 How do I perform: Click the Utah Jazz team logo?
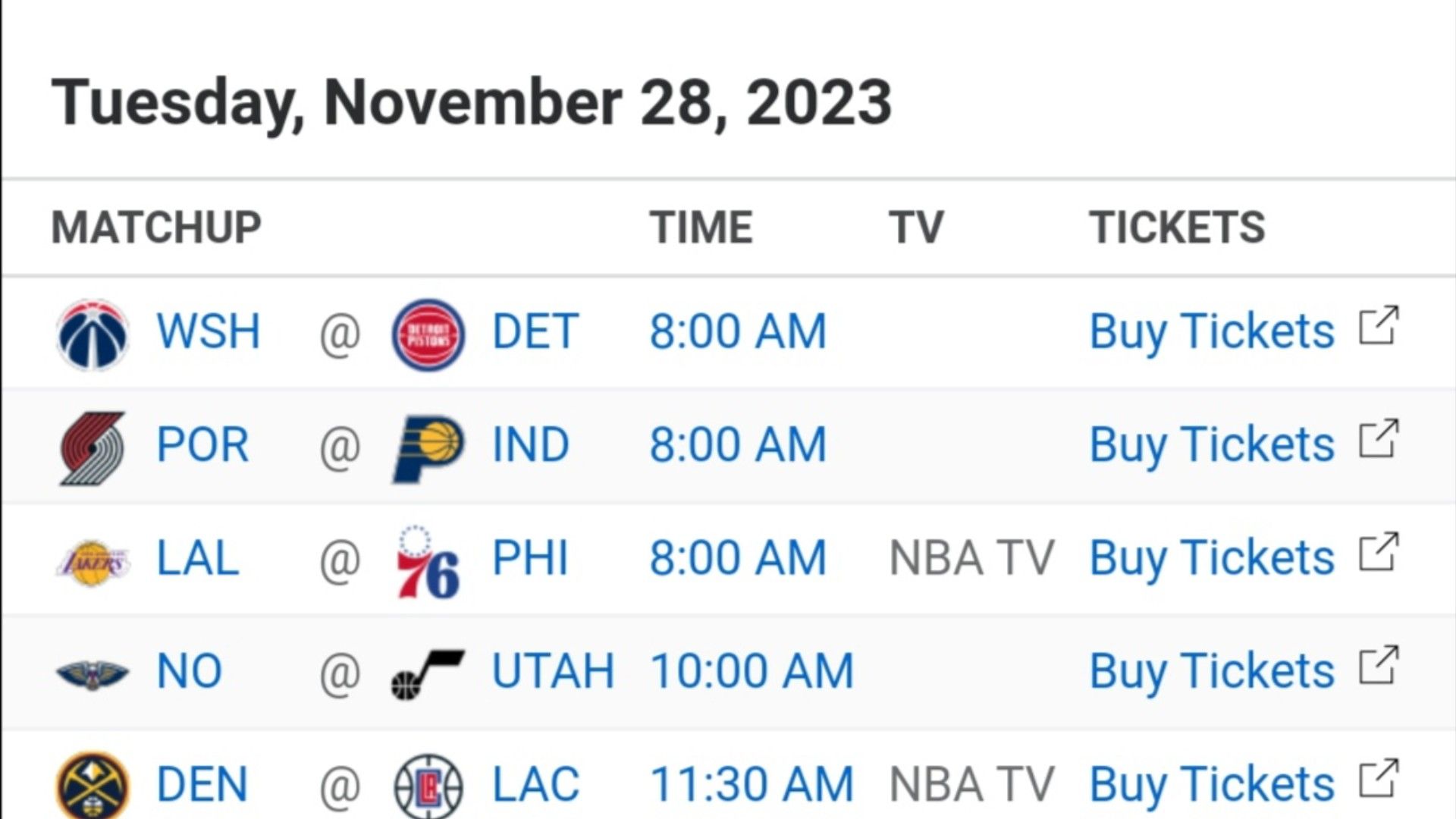(x=428, y=673)
